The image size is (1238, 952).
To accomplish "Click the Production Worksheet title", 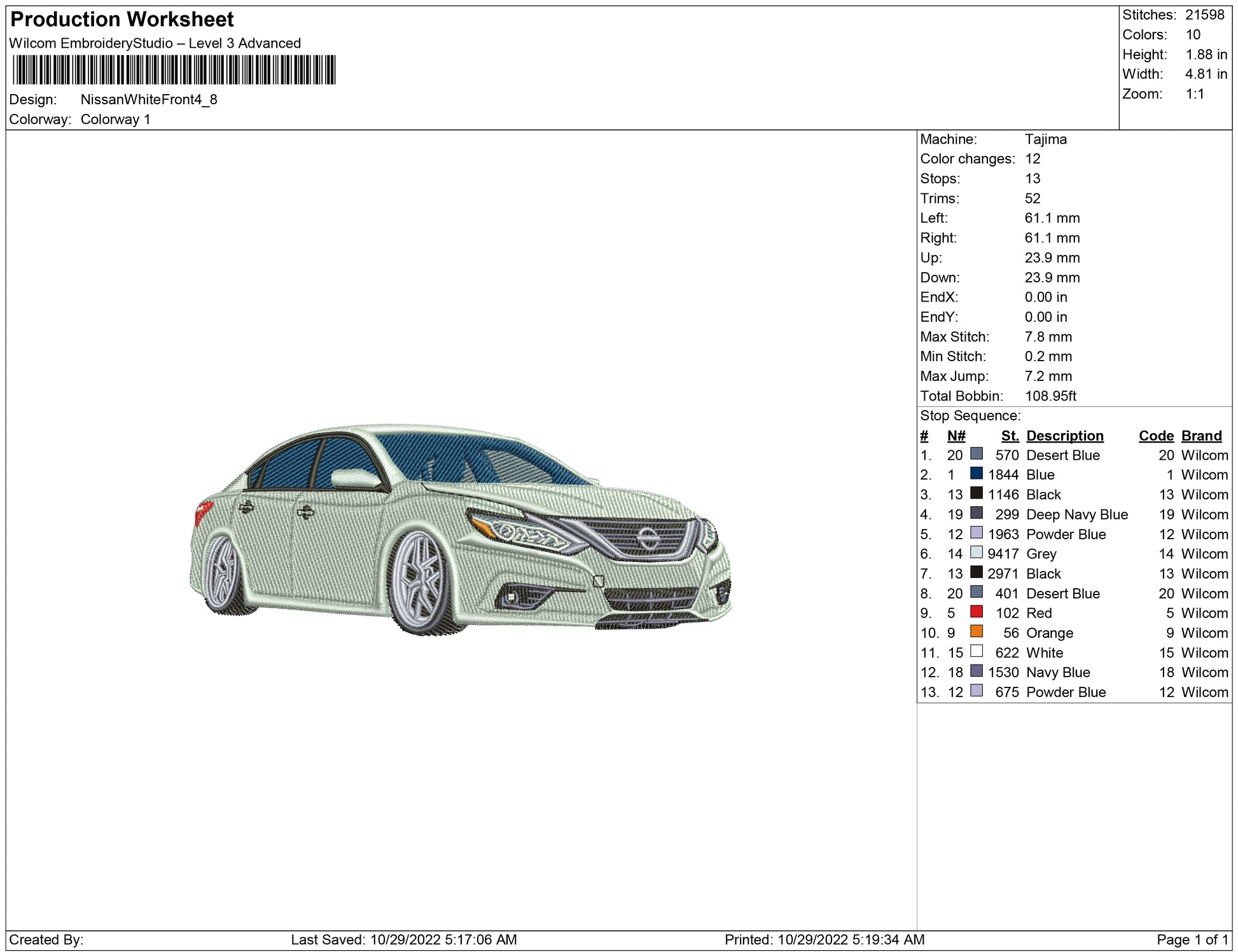I will click(x=122, y=20).
